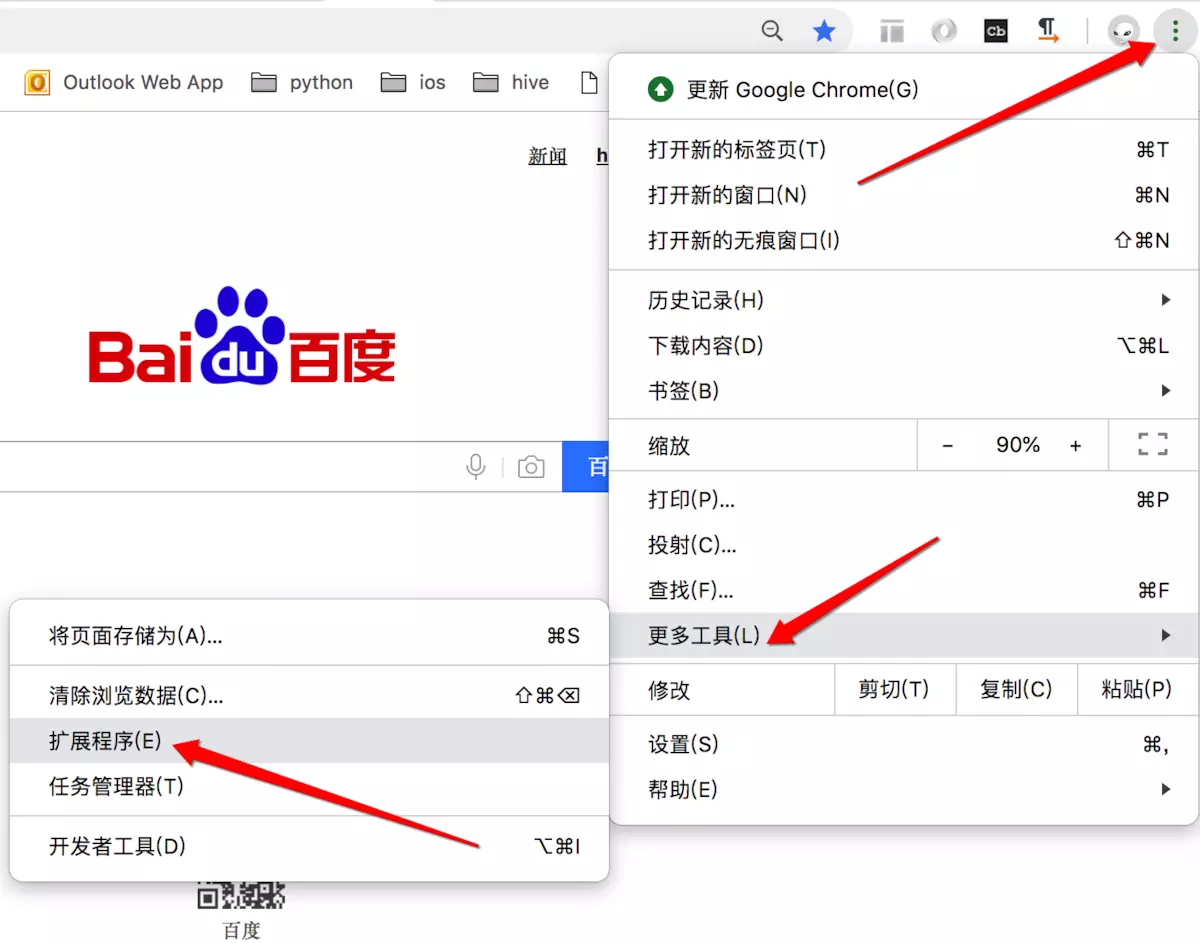Click the blue bookmark star icon
This screenshot has height=943, width=1200.
(824, 31)
